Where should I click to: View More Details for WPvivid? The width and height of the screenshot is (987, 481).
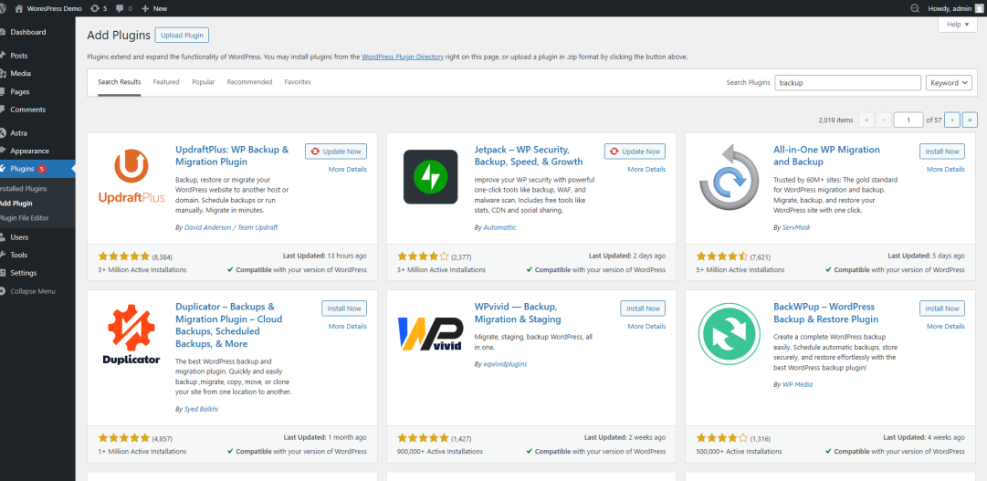[646, 326]
